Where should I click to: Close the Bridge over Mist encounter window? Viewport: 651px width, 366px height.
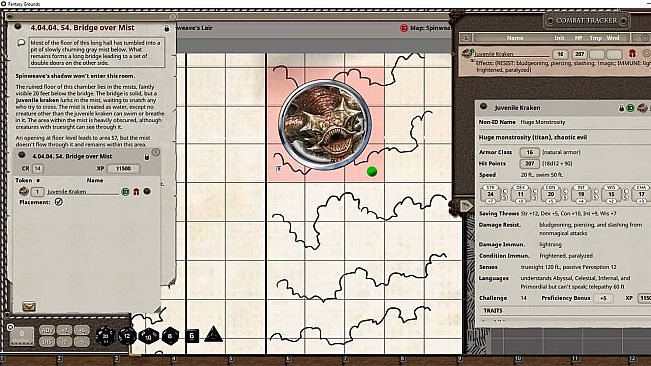156,152
